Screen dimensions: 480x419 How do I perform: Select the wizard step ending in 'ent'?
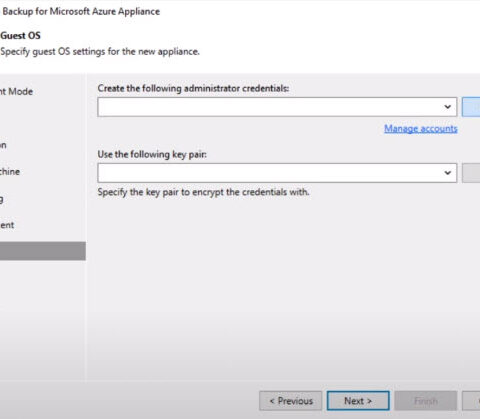click(x=7, y=225)
